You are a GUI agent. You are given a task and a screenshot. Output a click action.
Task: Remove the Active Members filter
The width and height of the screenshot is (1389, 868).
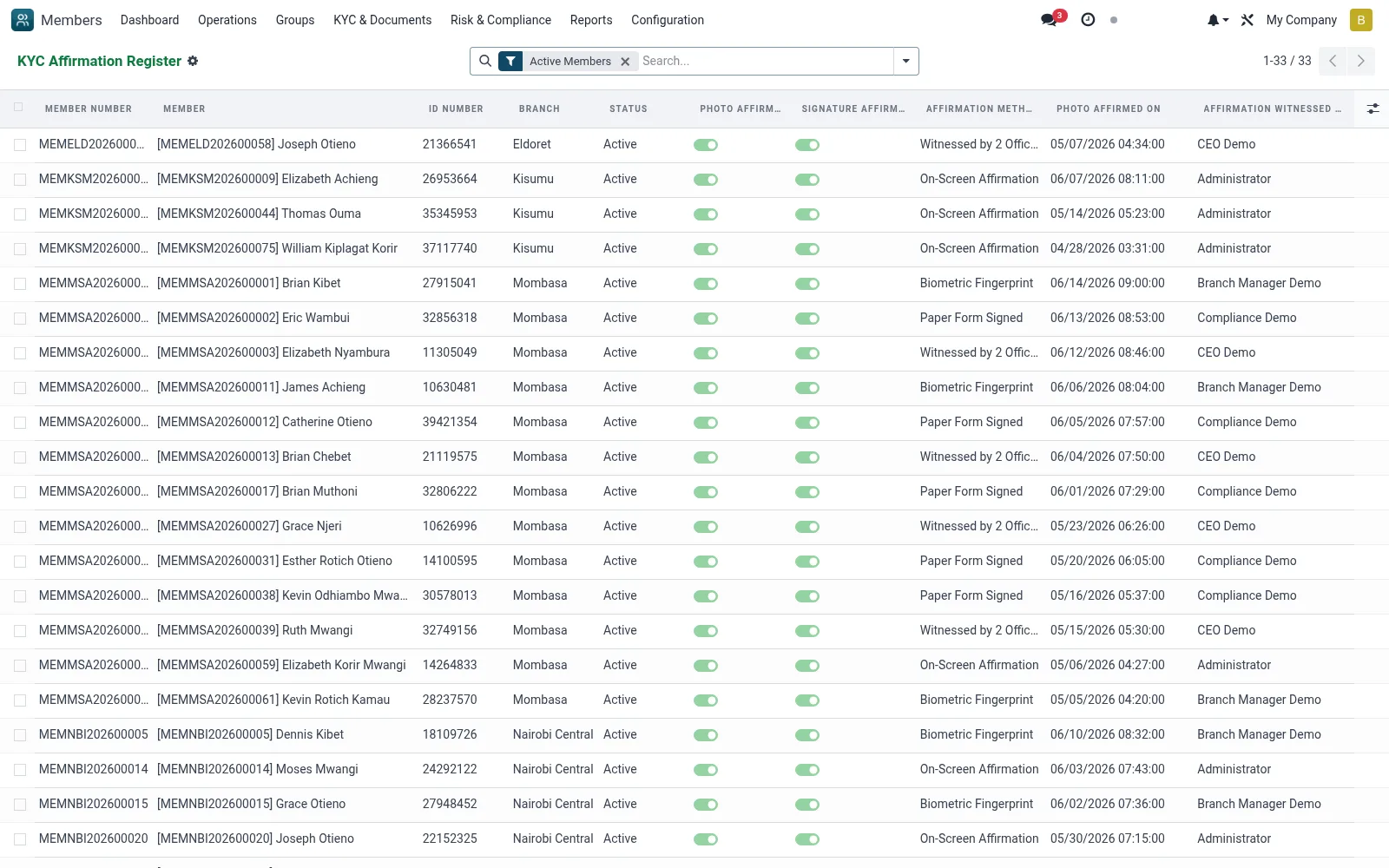(625, 62)
